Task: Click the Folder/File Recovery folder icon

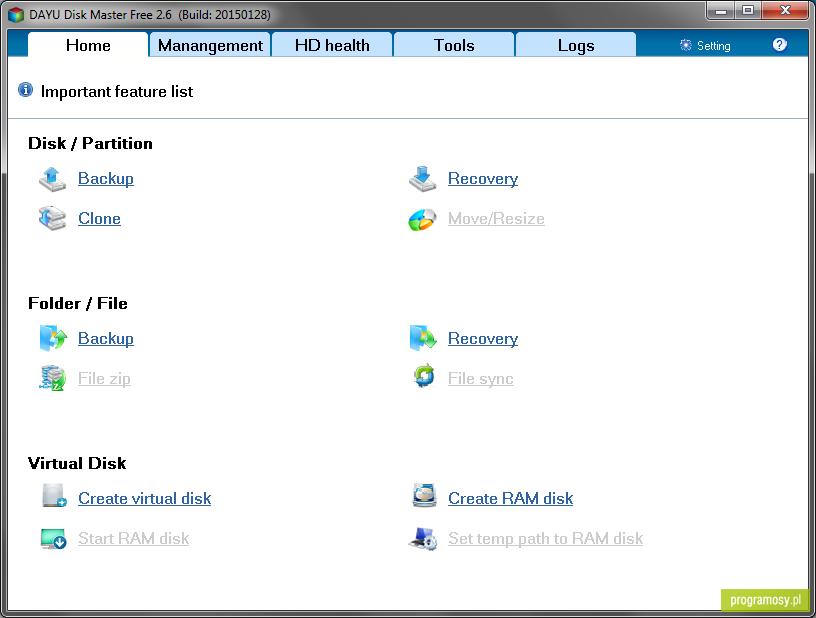Action: (423, 338)
